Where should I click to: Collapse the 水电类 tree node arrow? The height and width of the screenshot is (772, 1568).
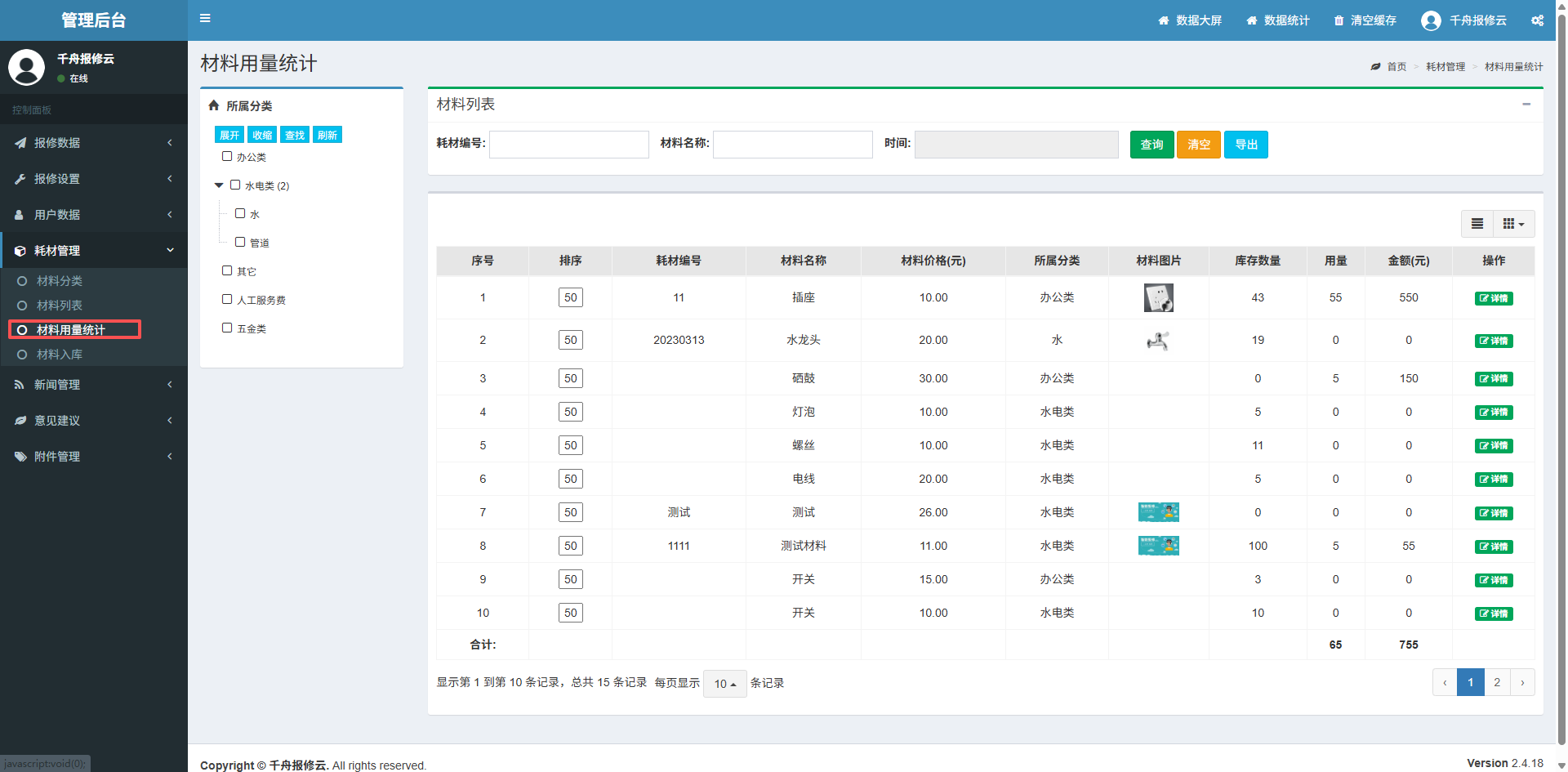click(x=219, y=185)
